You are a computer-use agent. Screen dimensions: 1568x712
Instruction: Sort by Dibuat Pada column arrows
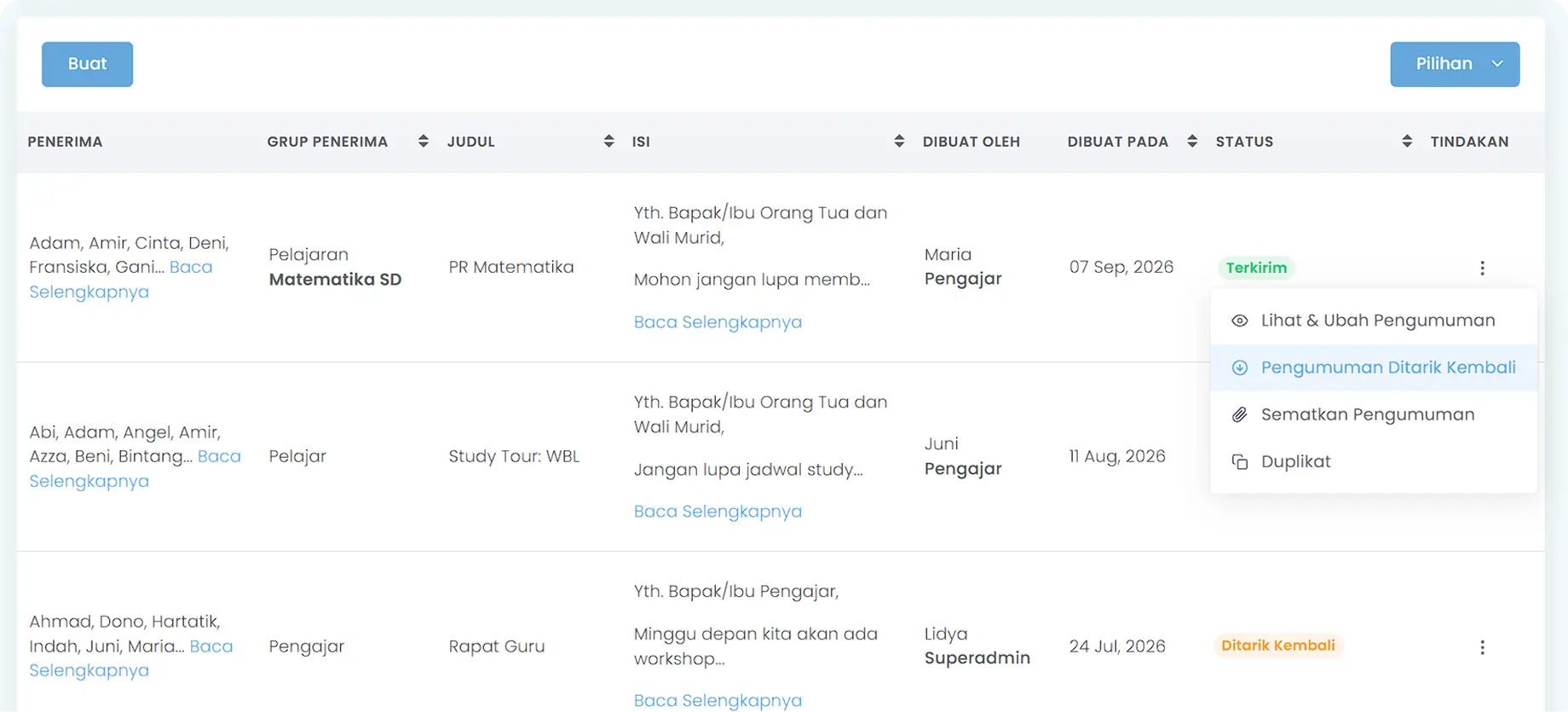(1192, 142)
